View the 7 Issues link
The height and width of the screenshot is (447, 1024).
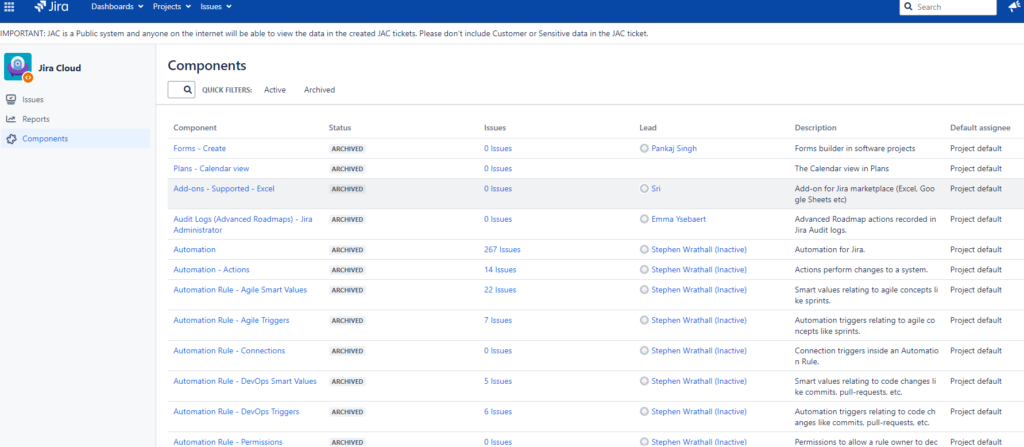pos(498,320)
